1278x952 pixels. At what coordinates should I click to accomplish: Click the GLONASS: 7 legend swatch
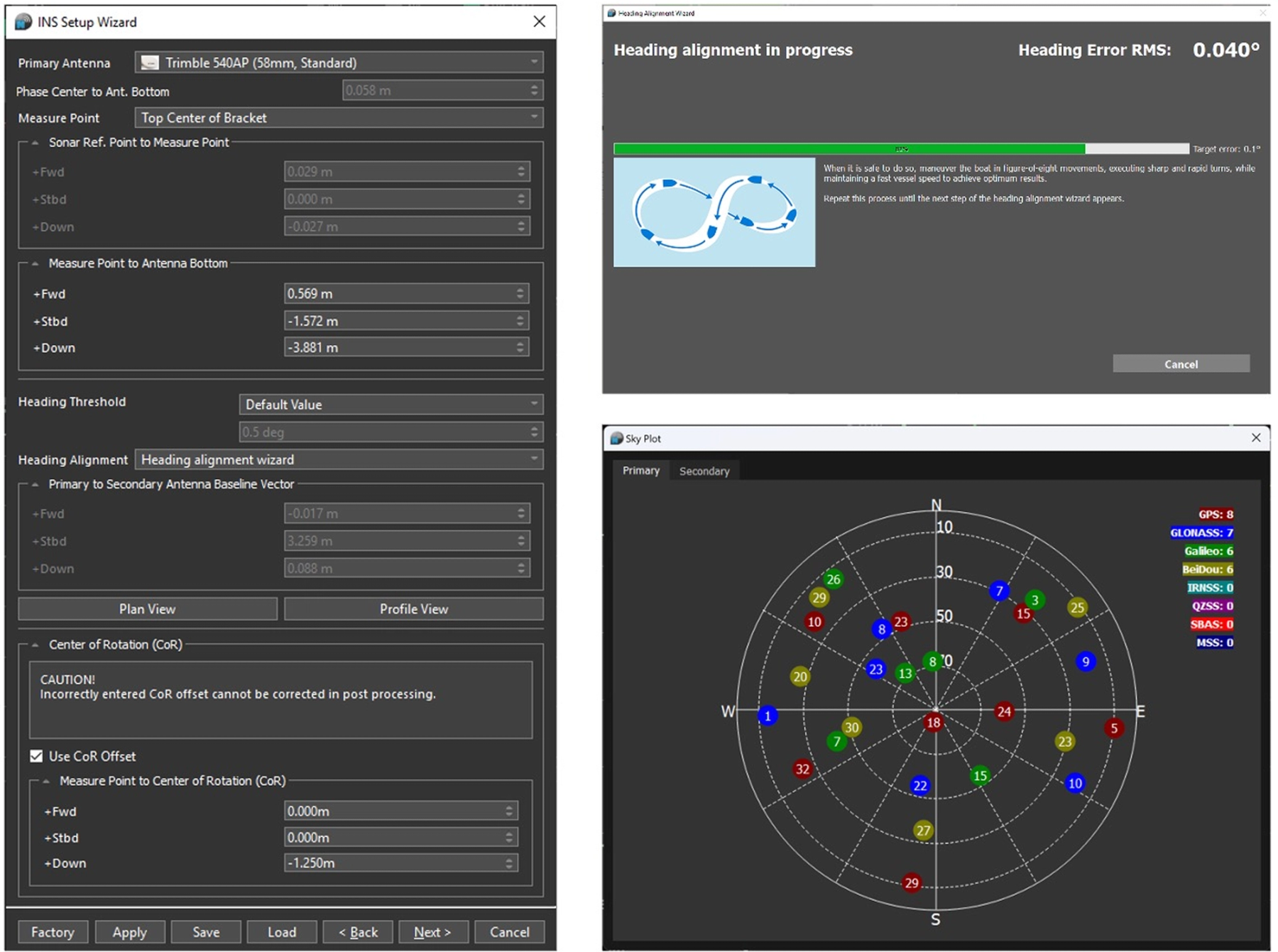pyautogui.click(x=1202, y=532)
